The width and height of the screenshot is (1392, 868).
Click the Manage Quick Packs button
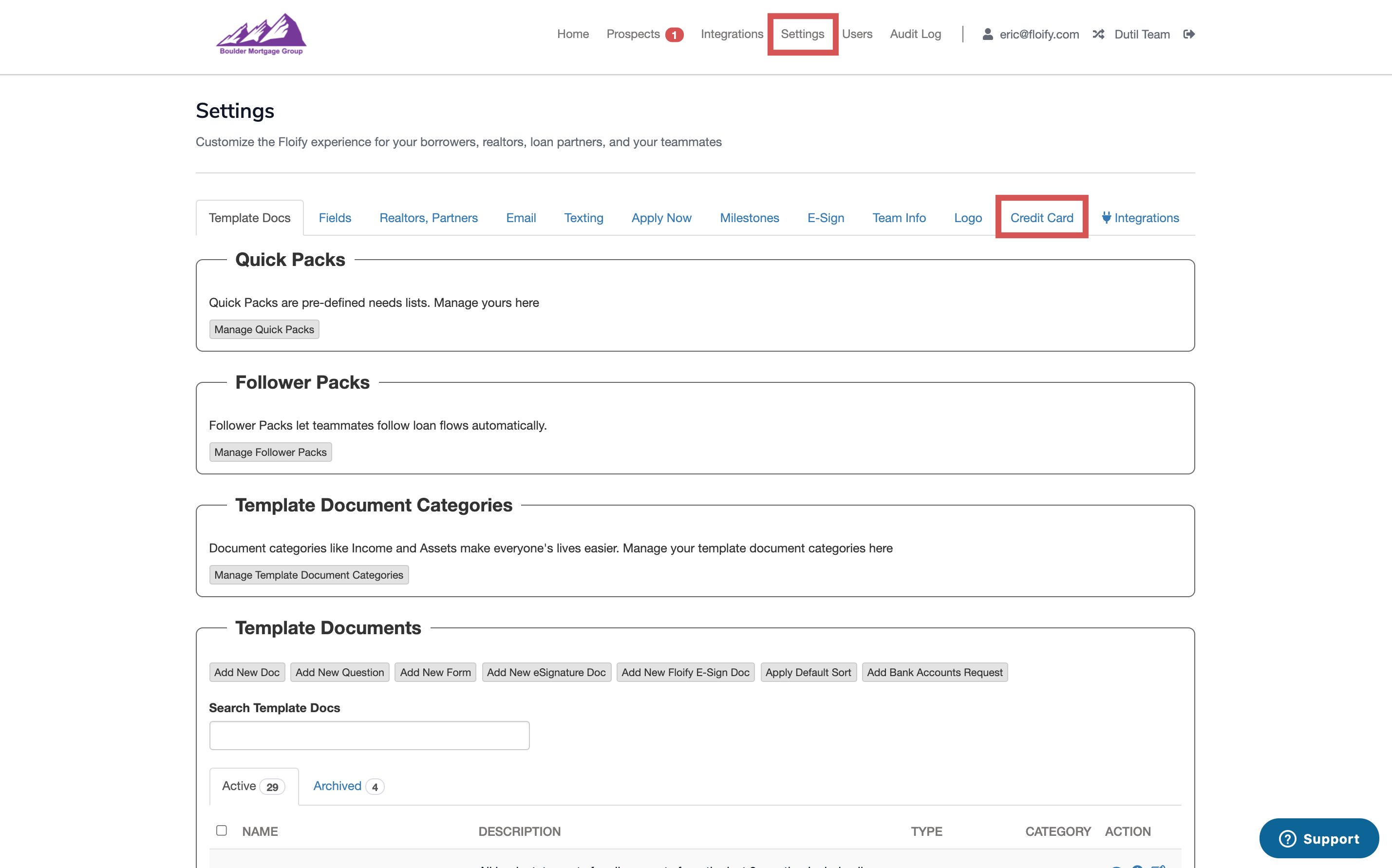264,329
